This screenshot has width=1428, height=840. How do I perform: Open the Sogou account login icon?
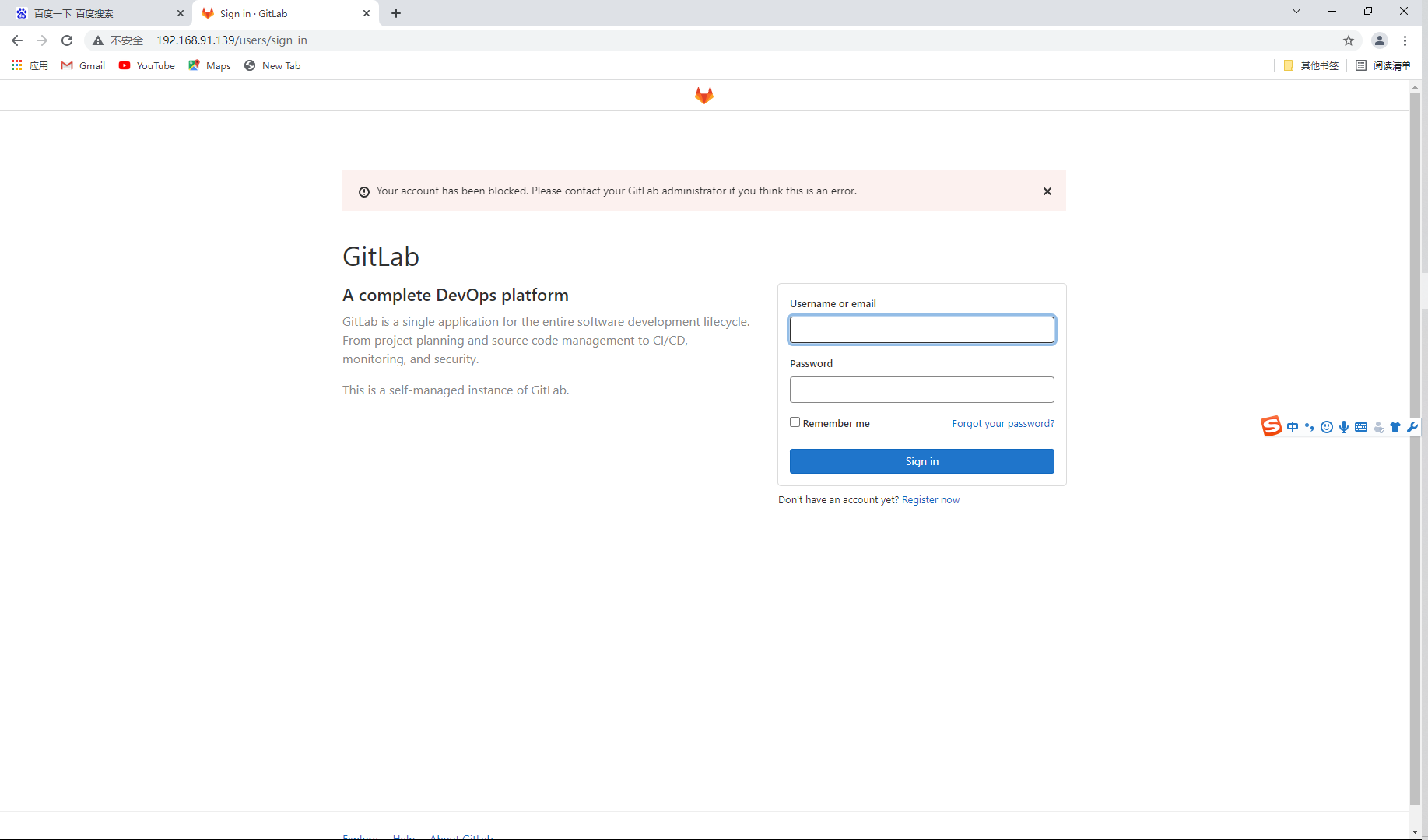point(1378,427)
